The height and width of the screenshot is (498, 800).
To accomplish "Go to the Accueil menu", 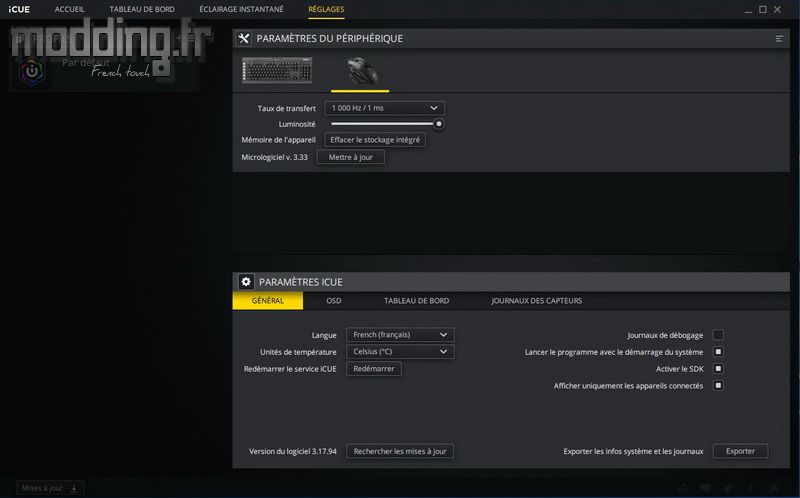I will click(70, 9).
